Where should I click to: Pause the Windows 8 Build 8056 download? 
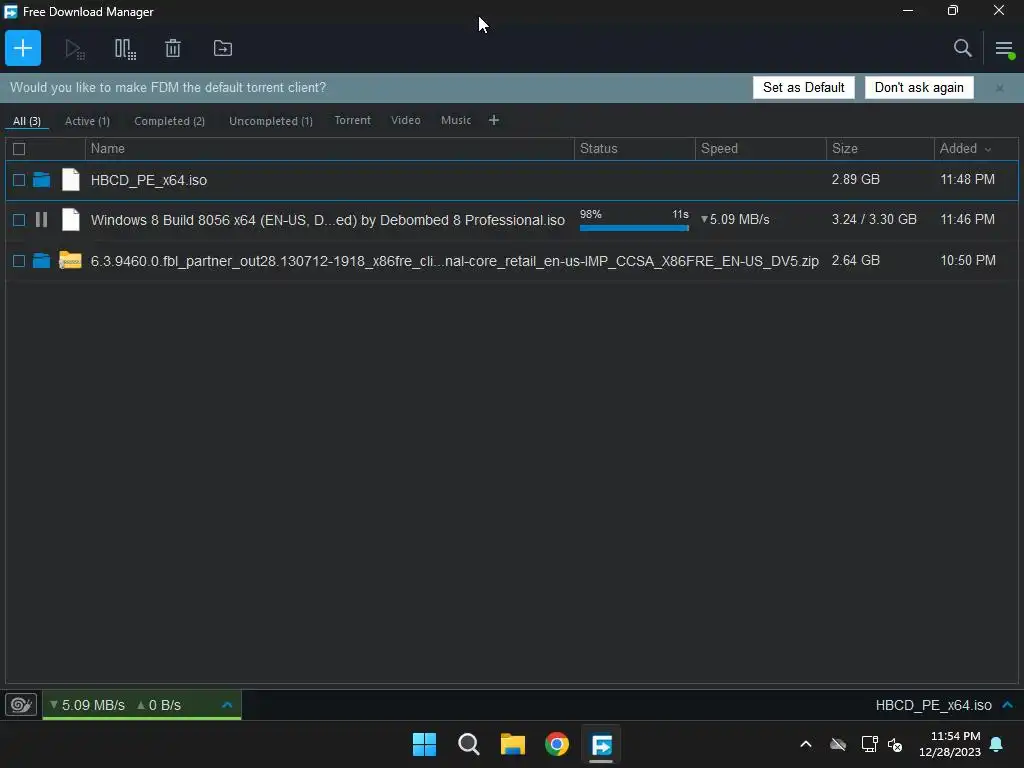point(41,219)
